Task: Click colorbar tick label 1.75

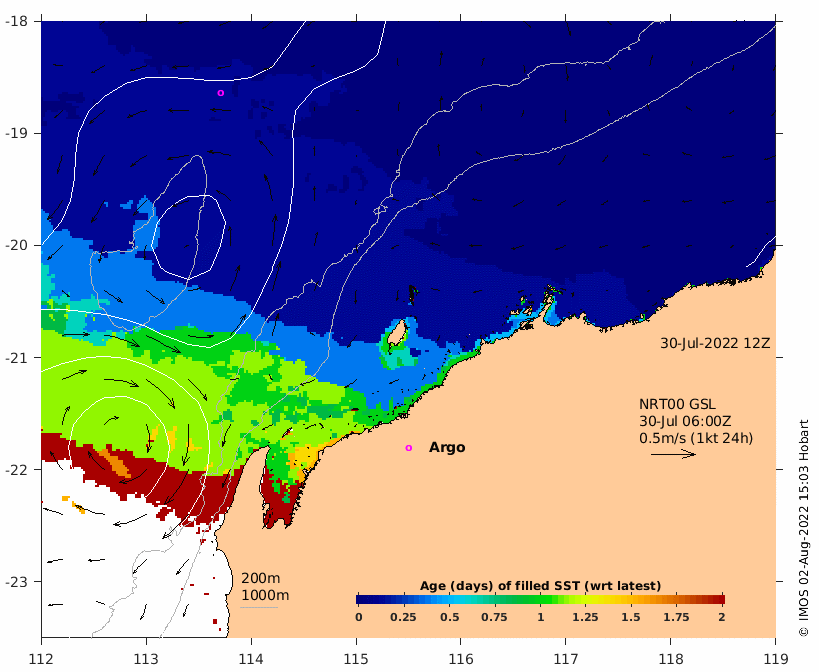Action: pyautogui.click(x=676, y=617)
